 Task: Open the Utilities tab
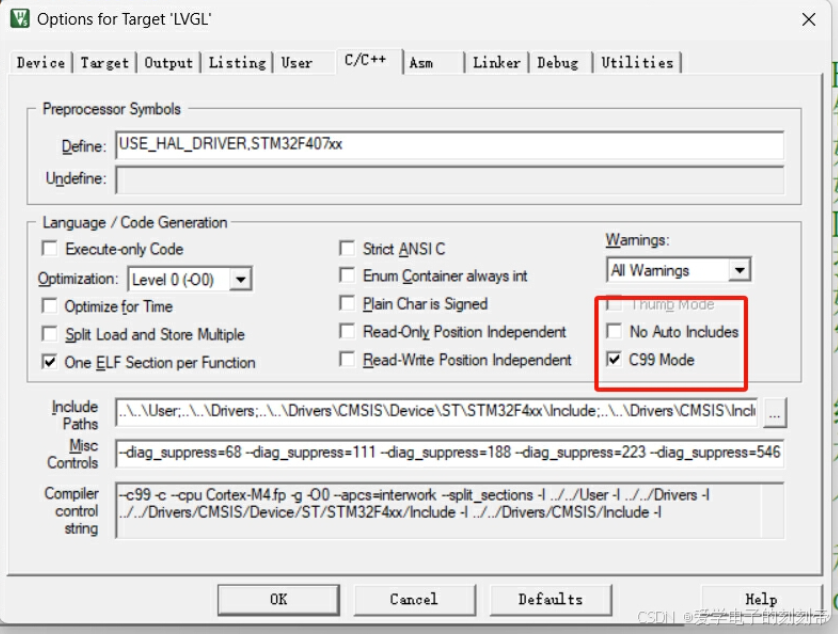638,62
